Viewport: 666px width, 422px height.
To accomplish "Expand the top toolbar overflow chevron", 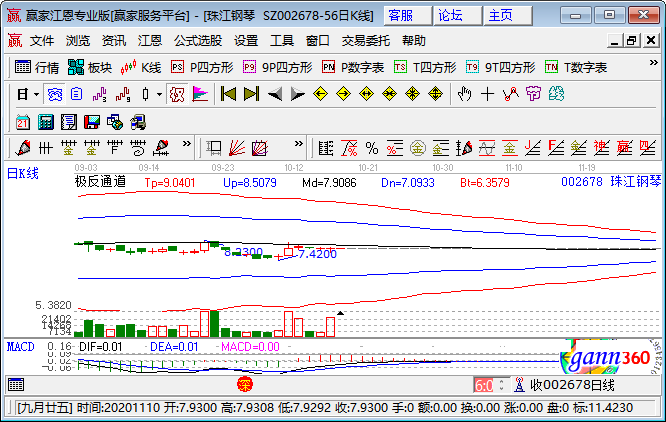I will point(653,63).
